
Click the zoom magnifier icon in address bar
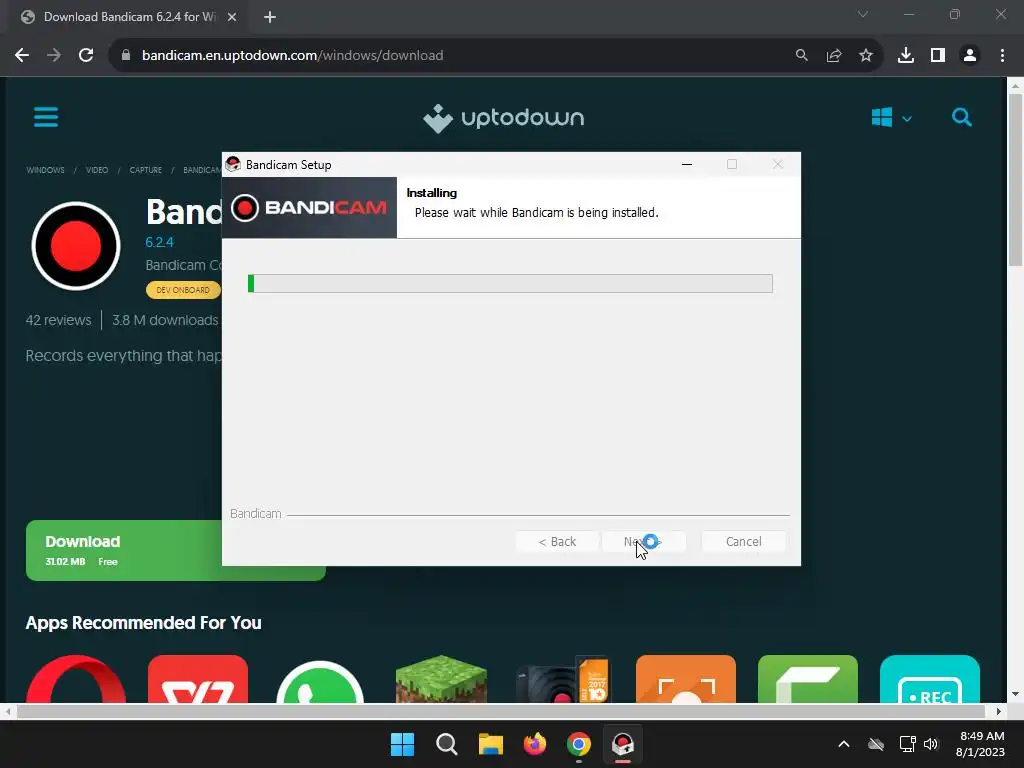pyautogui.click(x=801, y=56)
